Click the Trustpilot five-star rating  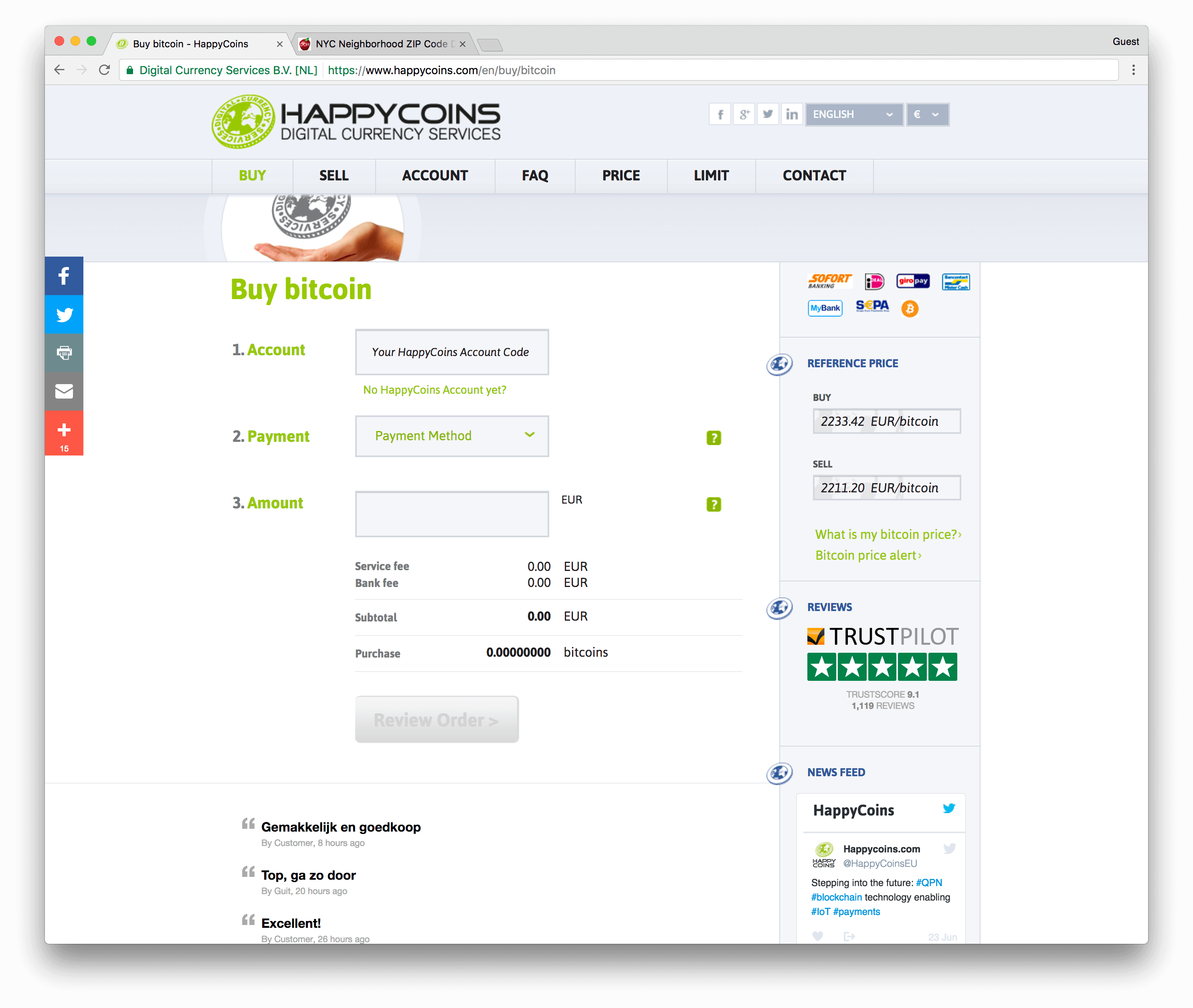(882, 666)
